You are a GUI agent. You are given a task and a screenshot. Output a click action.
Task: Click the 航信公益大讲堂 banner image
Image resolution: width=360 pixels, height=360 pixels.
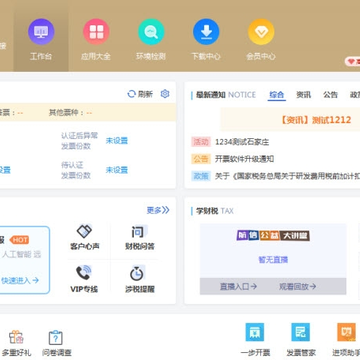coord(273,236)
